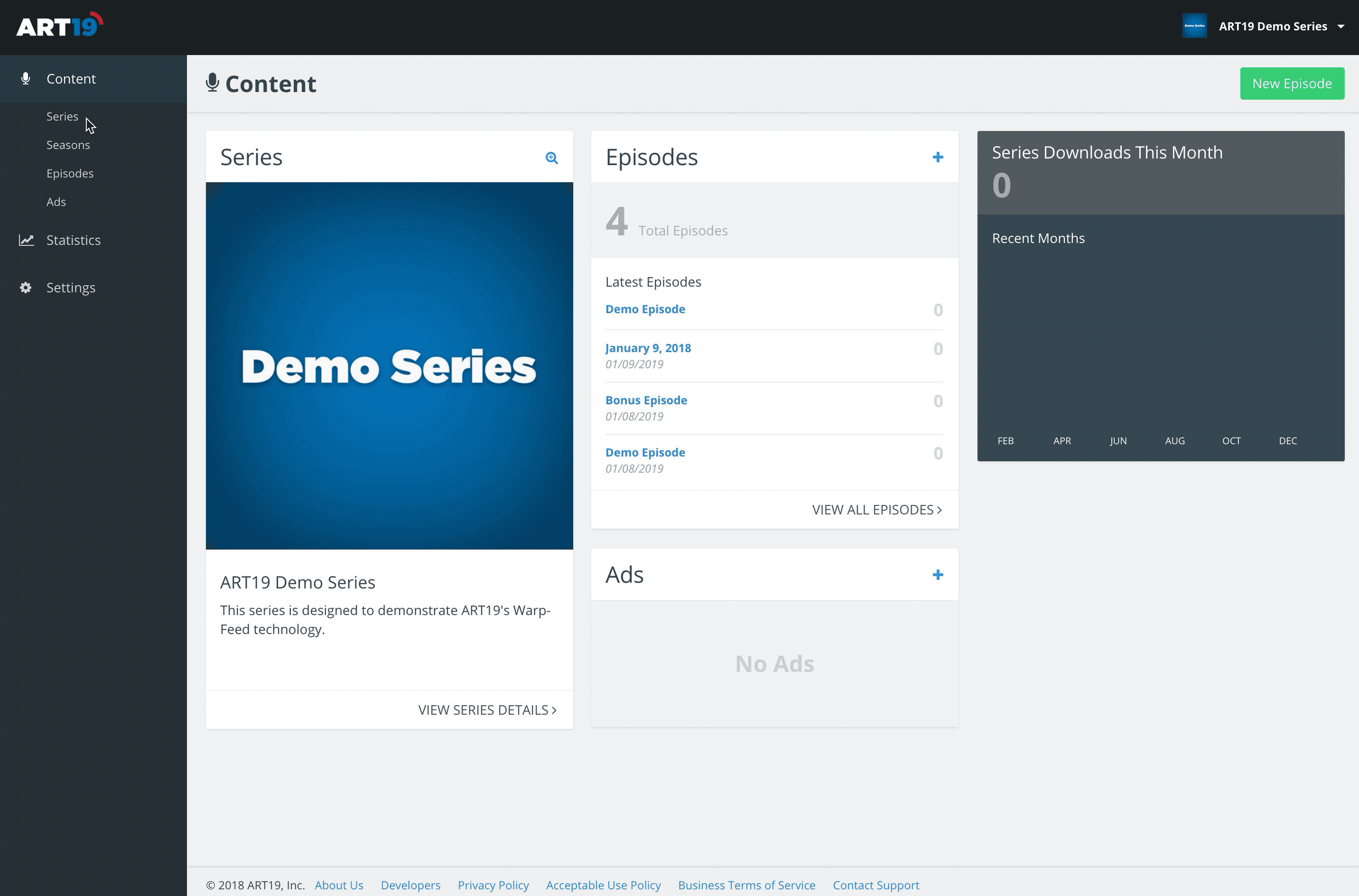Click the ART19 Demo Series title text
Screen dimensions: 1359x896
click(298, 582)
